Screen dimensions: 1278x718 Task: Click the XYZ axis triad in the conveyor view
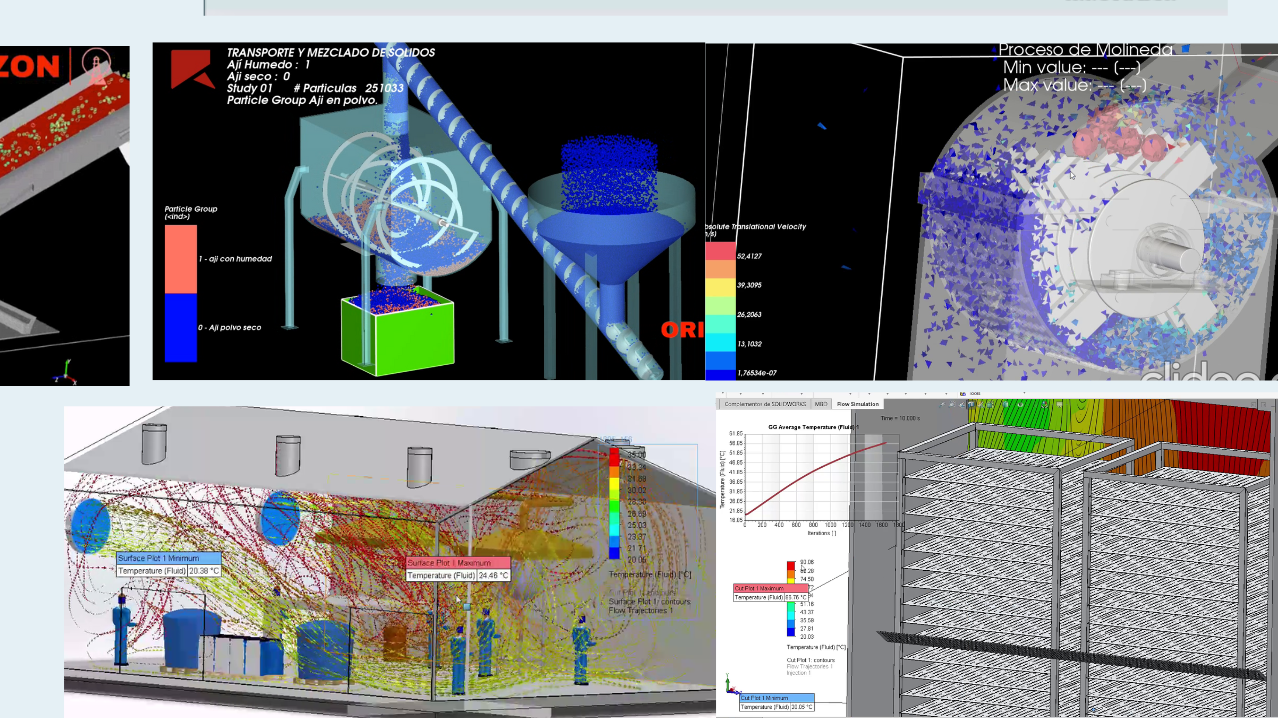[67, 372]
